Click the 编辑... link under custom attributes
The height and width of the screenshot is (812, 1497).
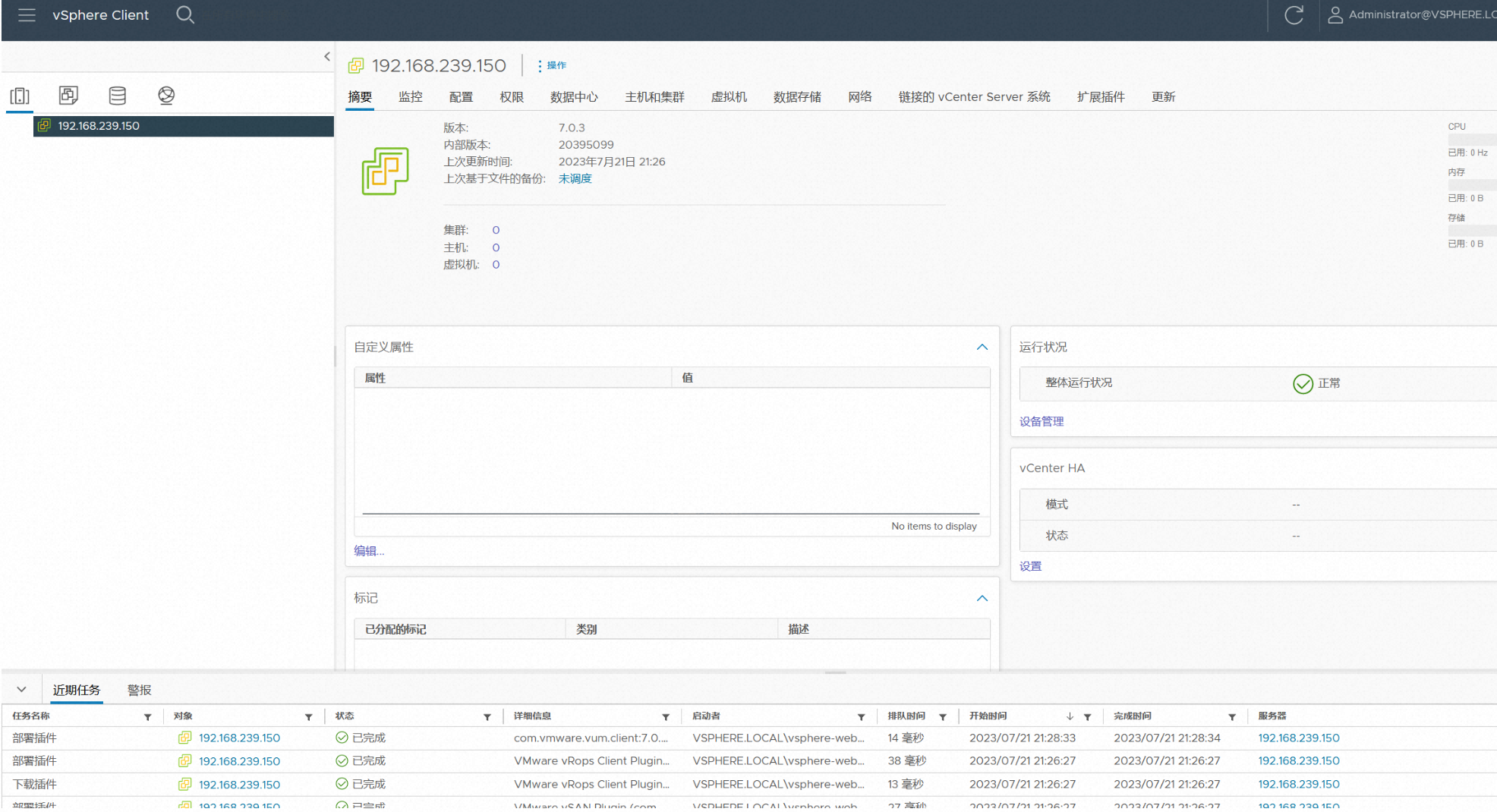[x=369, y=551]
